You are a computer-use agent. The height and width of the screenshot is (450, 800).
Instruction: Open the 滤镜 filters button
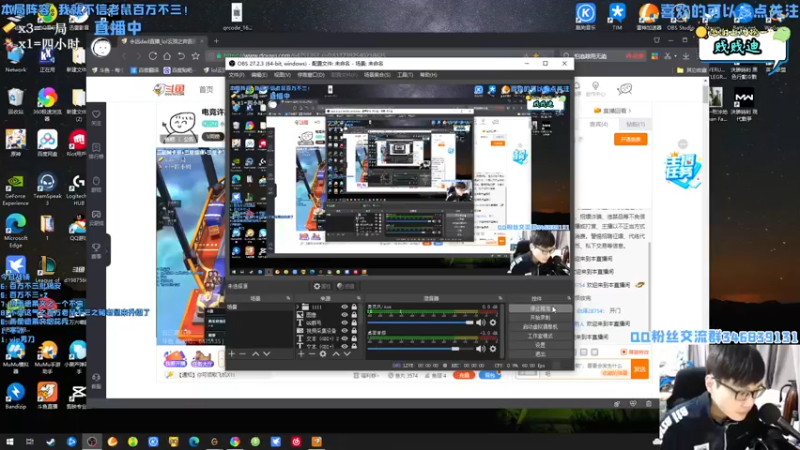(346, 286)
